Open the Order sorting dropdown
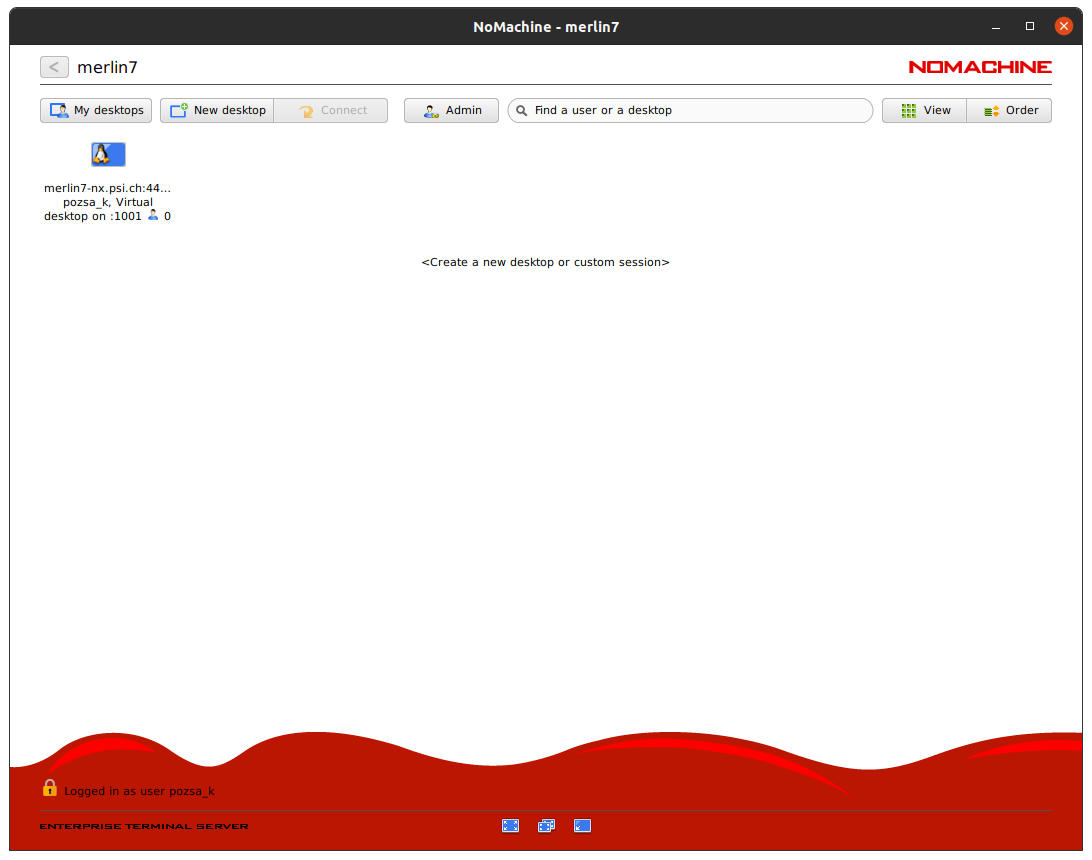The image size is (1092, 860). (x=1009, y=110)
